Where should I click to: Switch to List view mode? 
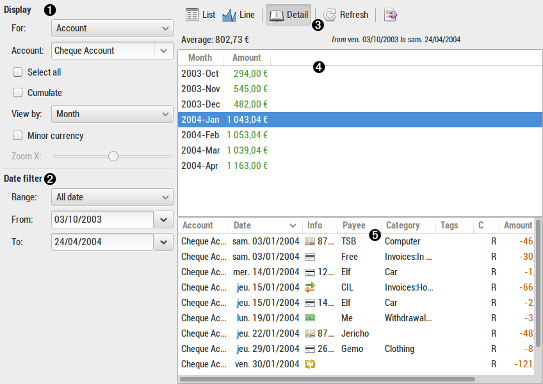click(x=200, y=15)
